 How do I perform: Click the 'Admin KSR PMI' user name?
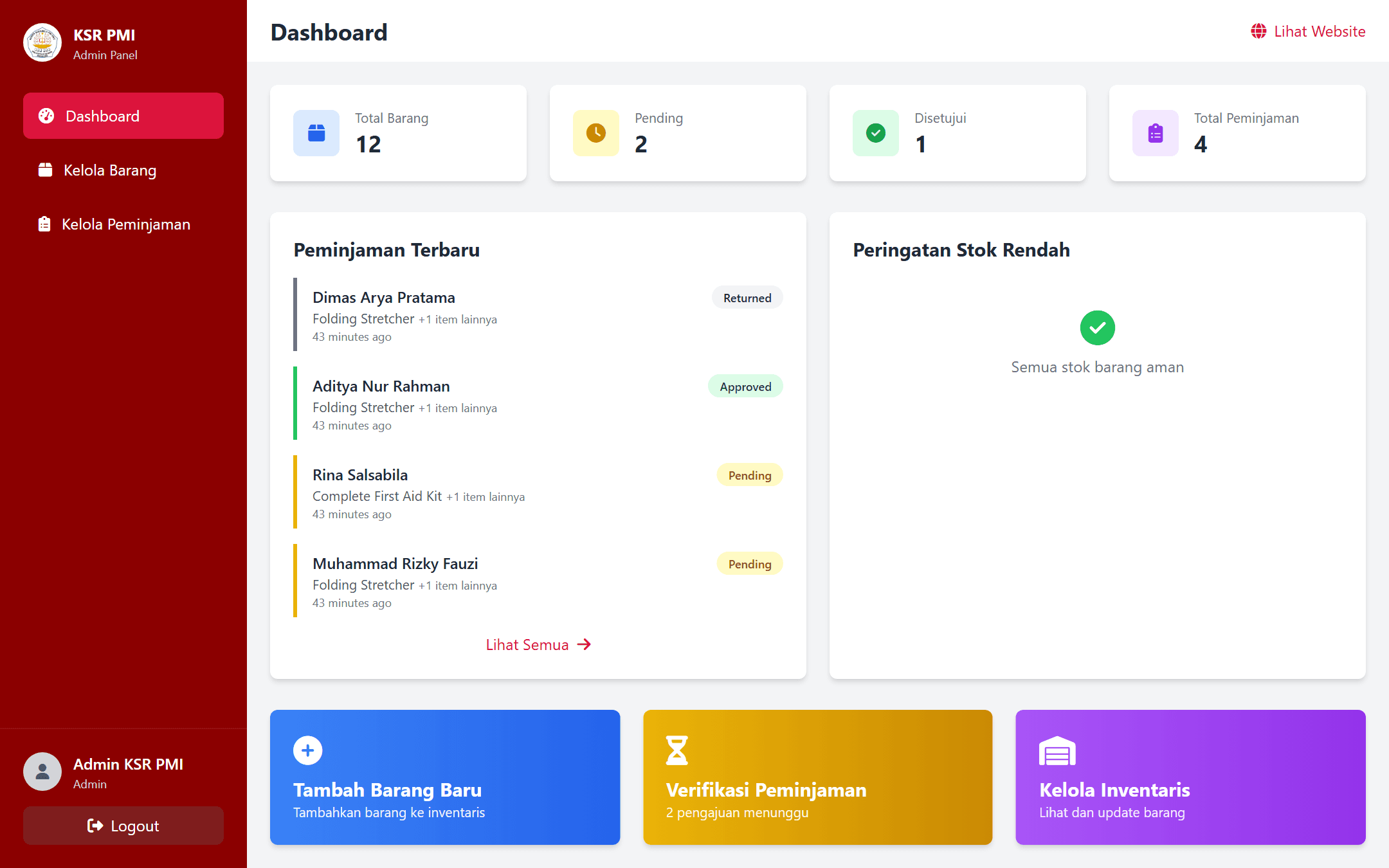[128, 764]
